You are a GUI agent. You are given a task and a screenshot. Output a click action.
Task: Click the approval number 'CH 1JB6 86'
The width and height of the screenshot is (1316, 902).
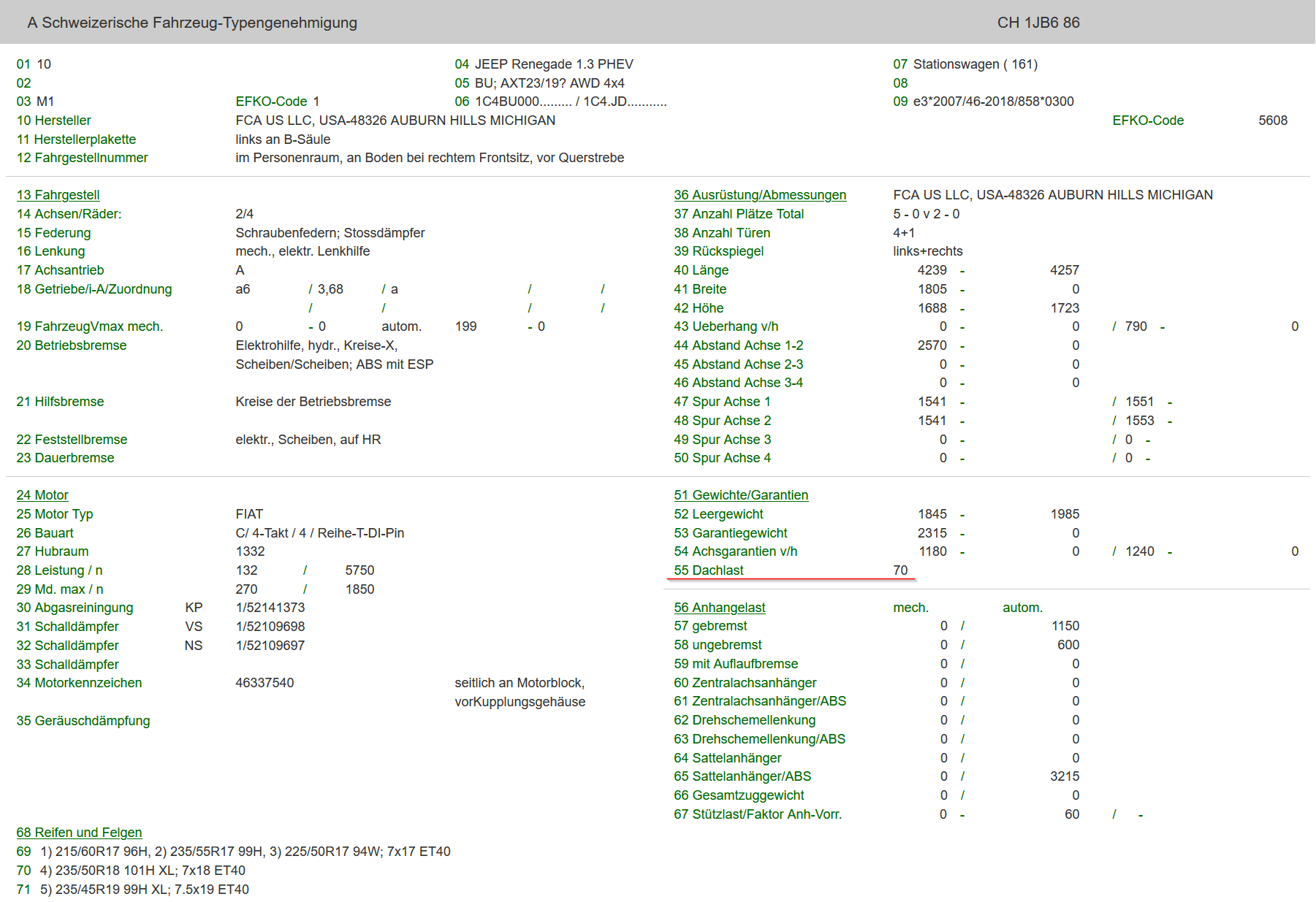pyautogui.click(x=1038, y=23)
